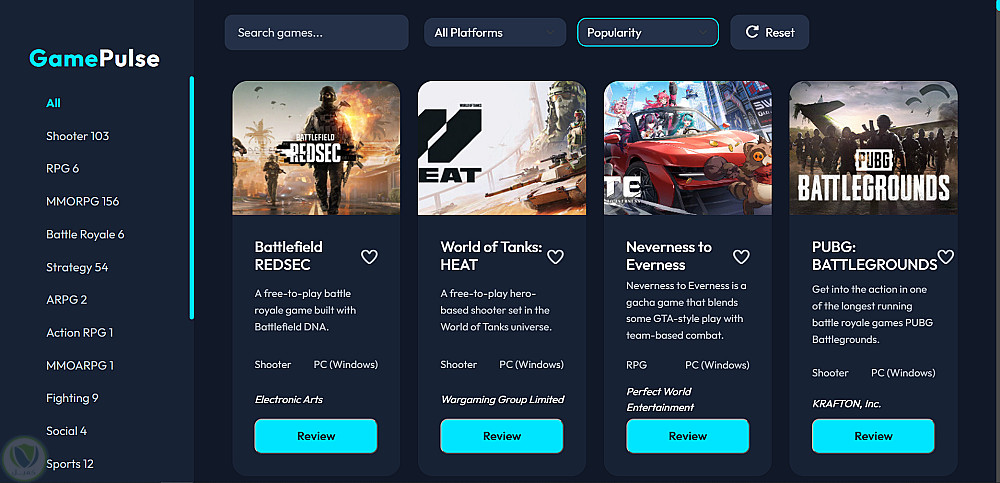The image size is (1000, 483).
Task: Choose the Battle Royale 6 category
Action: (x=85, y=234)
